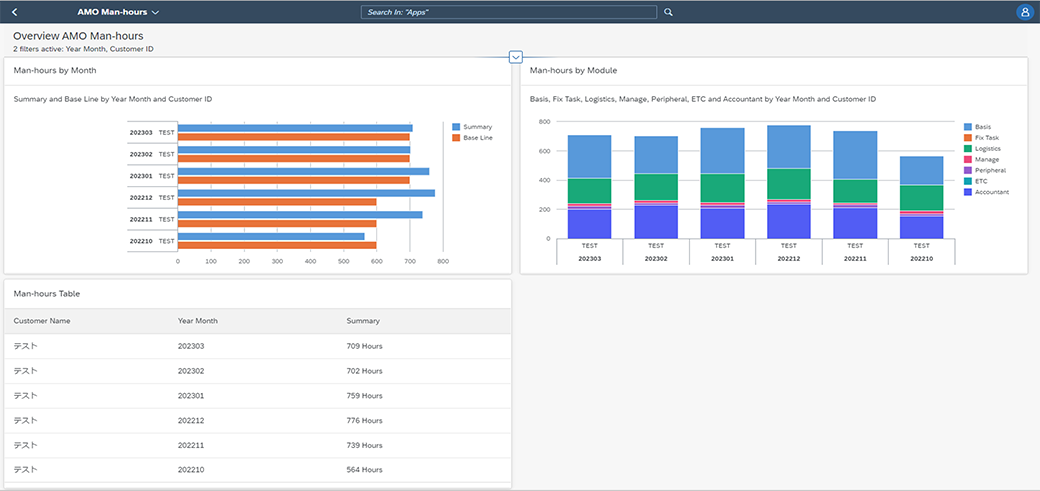1040x491 pixels.
Task: Click Basis segment of 202303 stacked column
Action: (590, 157)
